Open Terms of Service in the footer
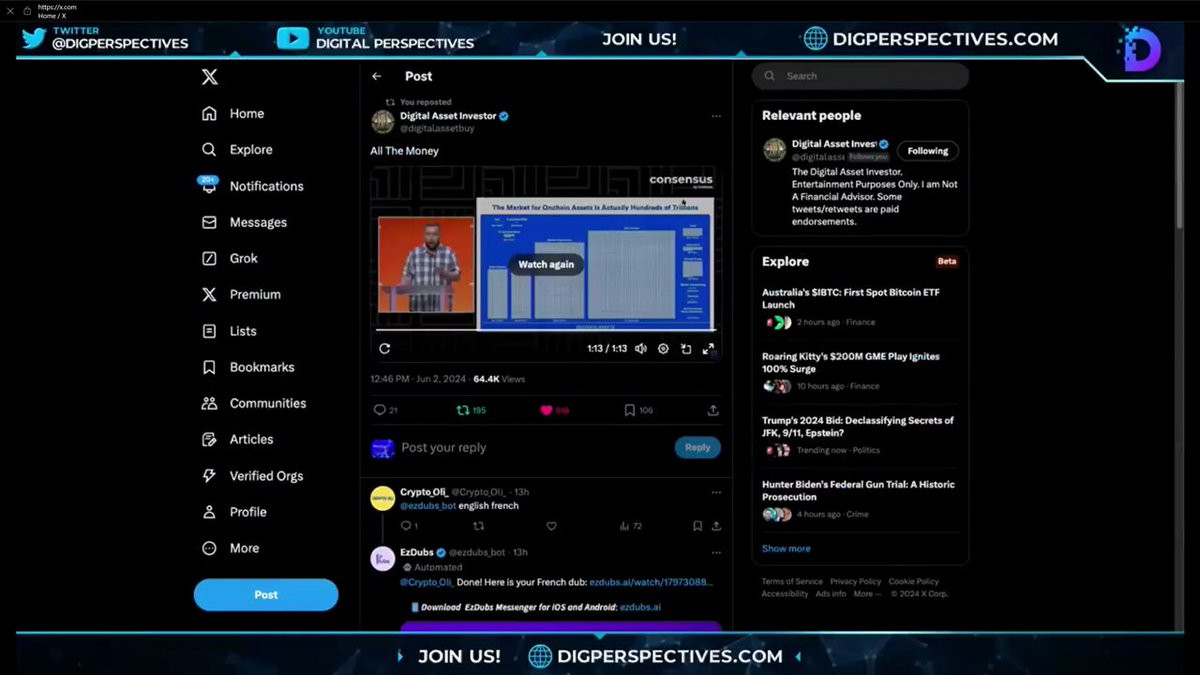Viewport: 1200px width, 675px height. pos(792,581)
